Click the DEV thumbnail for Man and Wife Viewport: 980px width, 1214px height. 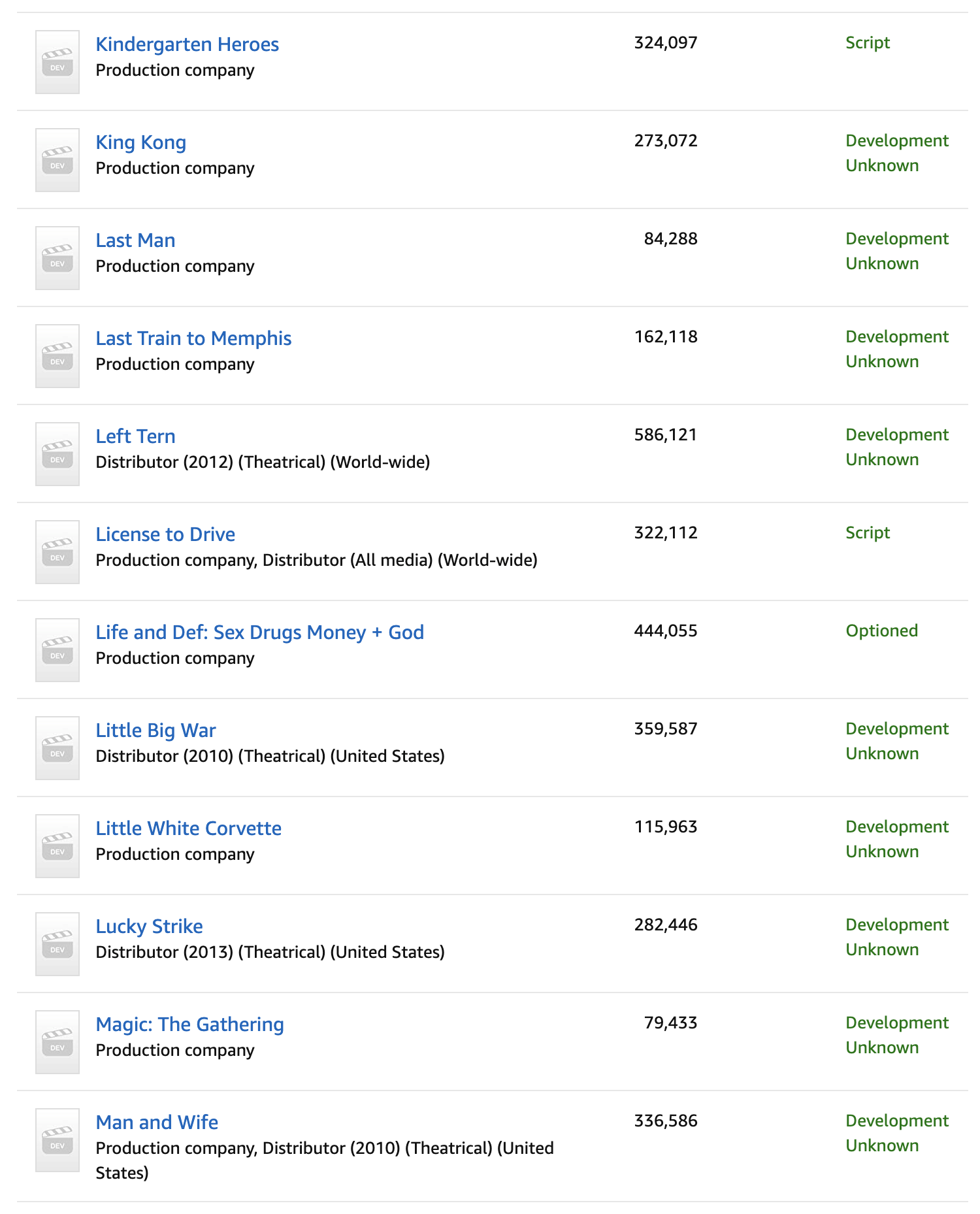[x=56, y=1139]
